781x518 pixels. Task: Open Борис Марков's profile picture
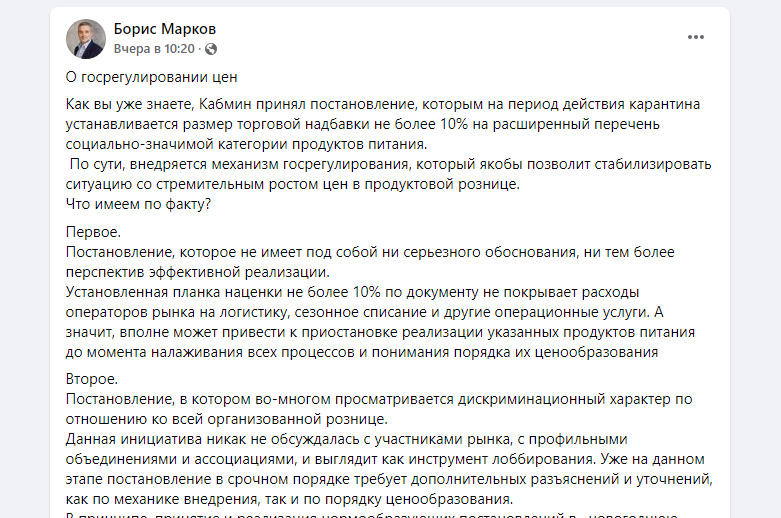click(86, 39)
